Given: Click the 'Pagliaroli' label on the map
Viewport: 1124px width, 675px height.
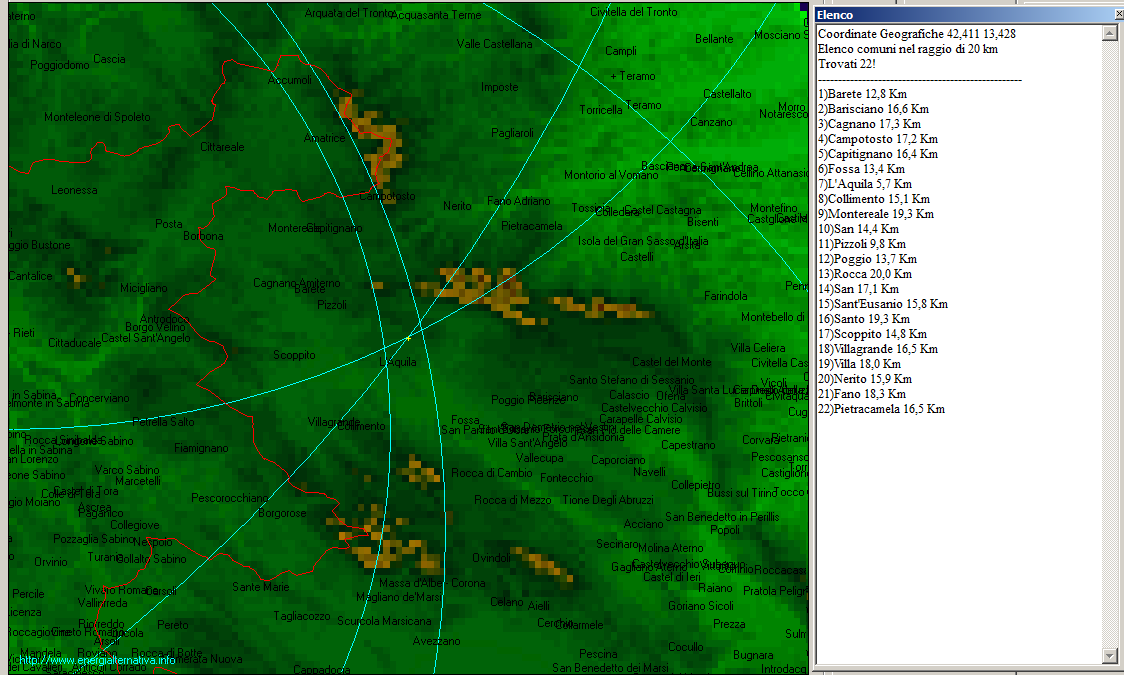Looking at the screenshot, I should tap(513, 133).
